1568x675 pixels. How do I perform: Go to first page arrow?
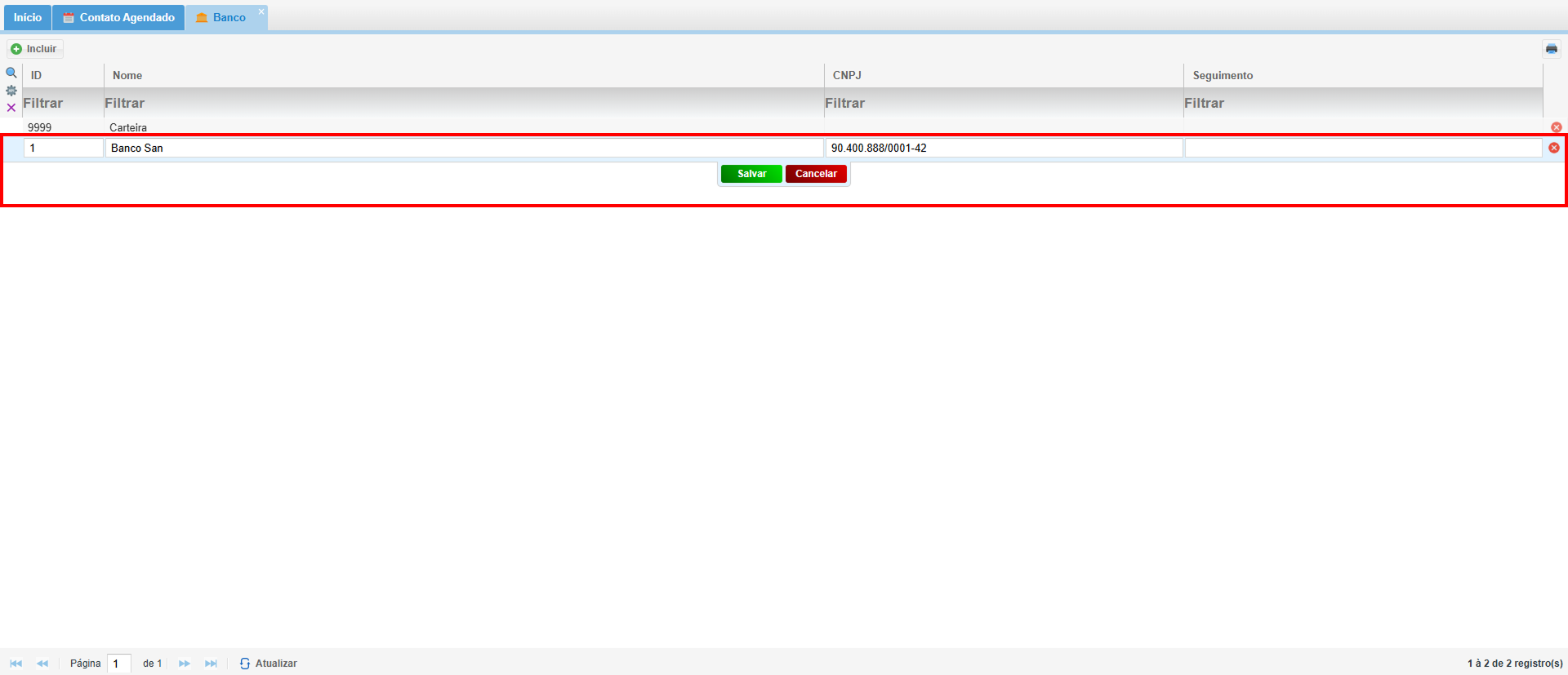click(16, 664)
